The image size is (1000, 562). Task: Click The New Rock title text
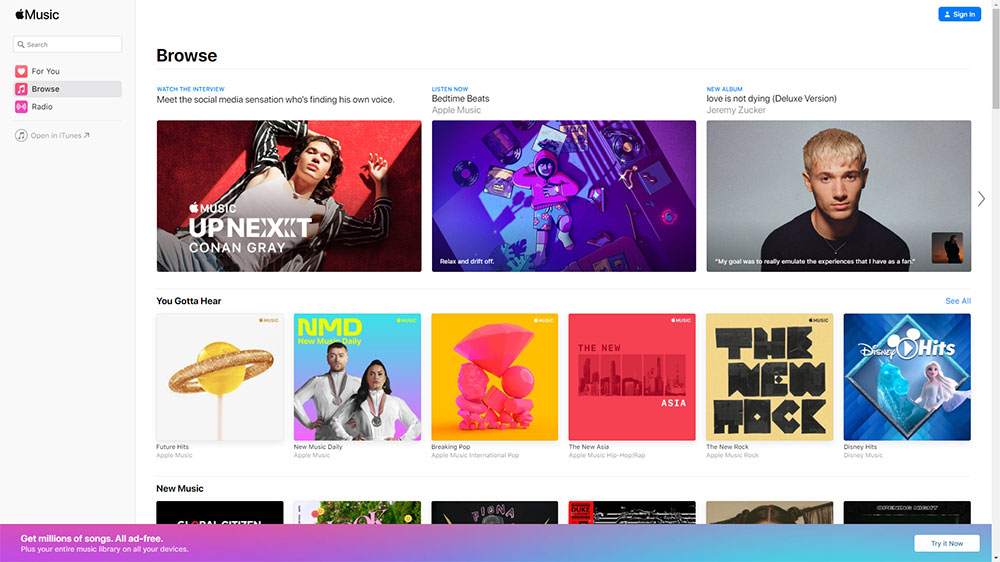728,447
